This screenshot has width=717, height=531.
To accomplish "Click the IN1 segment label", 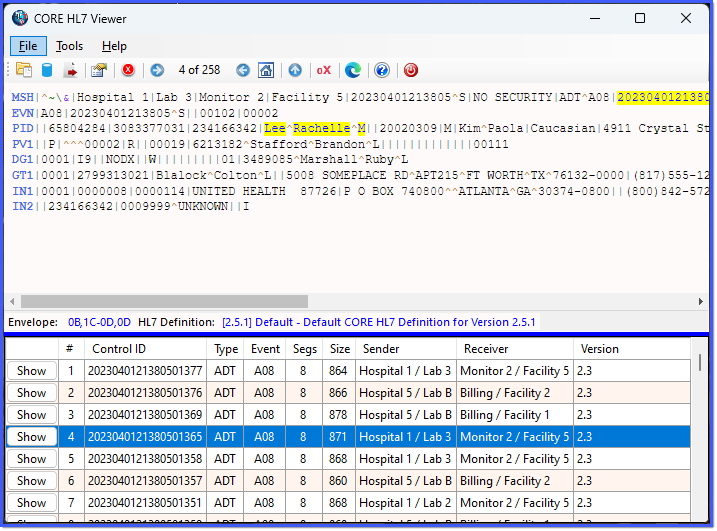I will 23,191.
